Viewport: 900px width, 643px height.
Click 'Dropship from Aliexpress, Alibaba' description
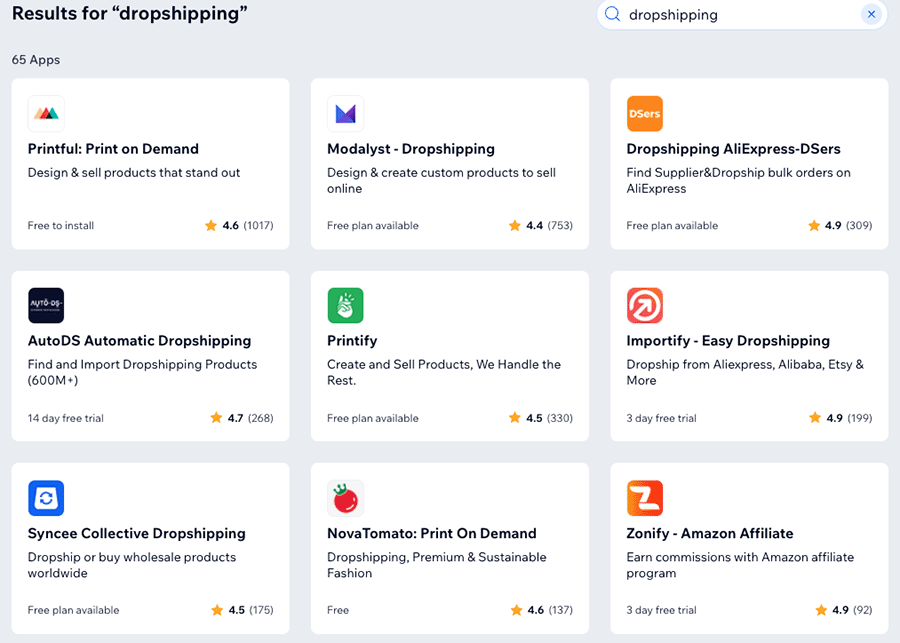[x=745, y=372]
